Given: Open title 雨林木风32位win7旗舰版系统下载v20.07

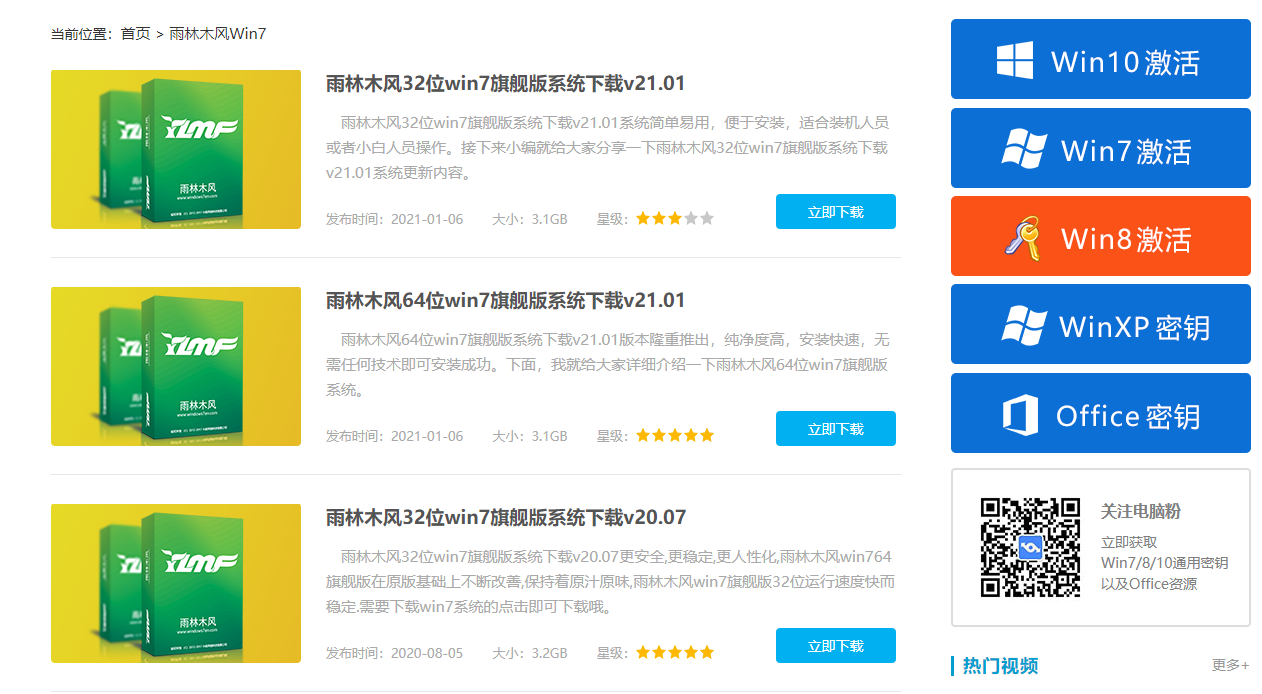Looking at the screenshot, I should 505,517.
